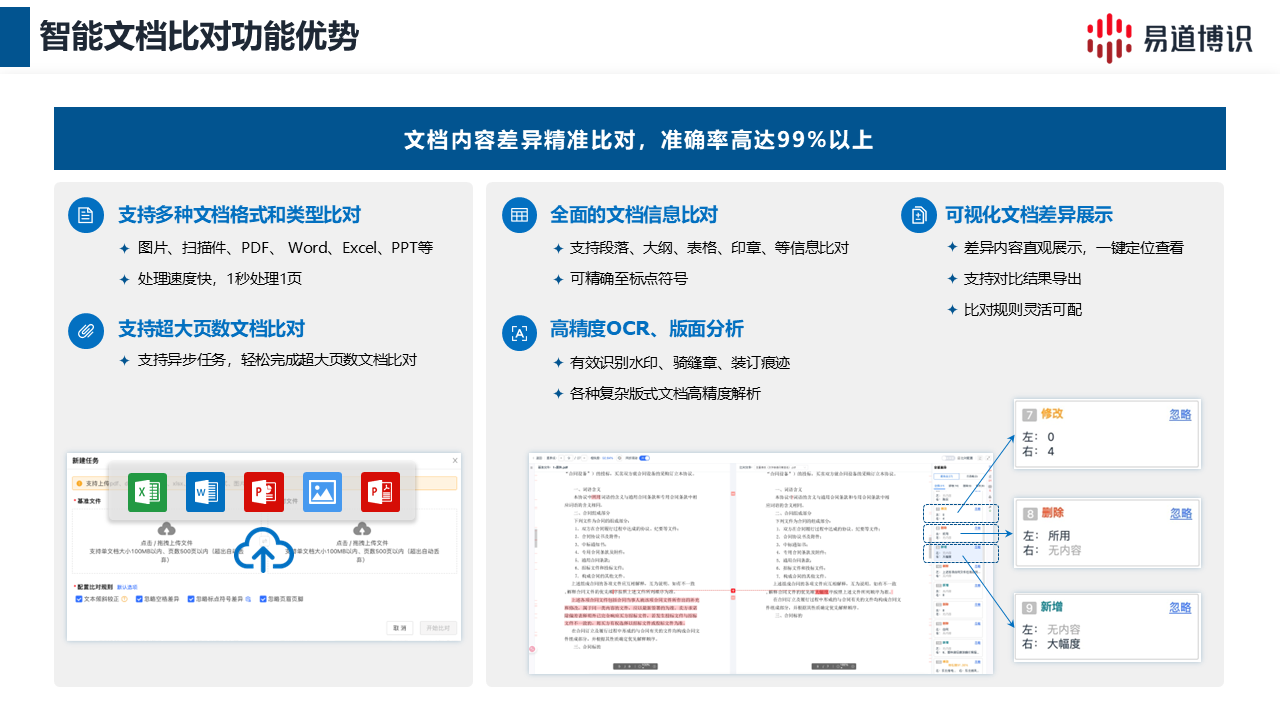Screen dimensions: 1280x720
Task: Click 忽略 link on the 新增 card
Action: (1180, 607)
